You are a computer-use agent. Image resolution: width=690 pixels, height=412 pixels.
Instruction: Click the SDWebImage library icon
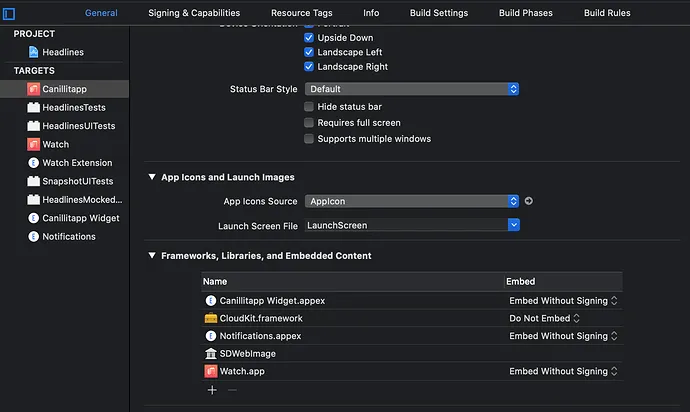tap(211, 353)
